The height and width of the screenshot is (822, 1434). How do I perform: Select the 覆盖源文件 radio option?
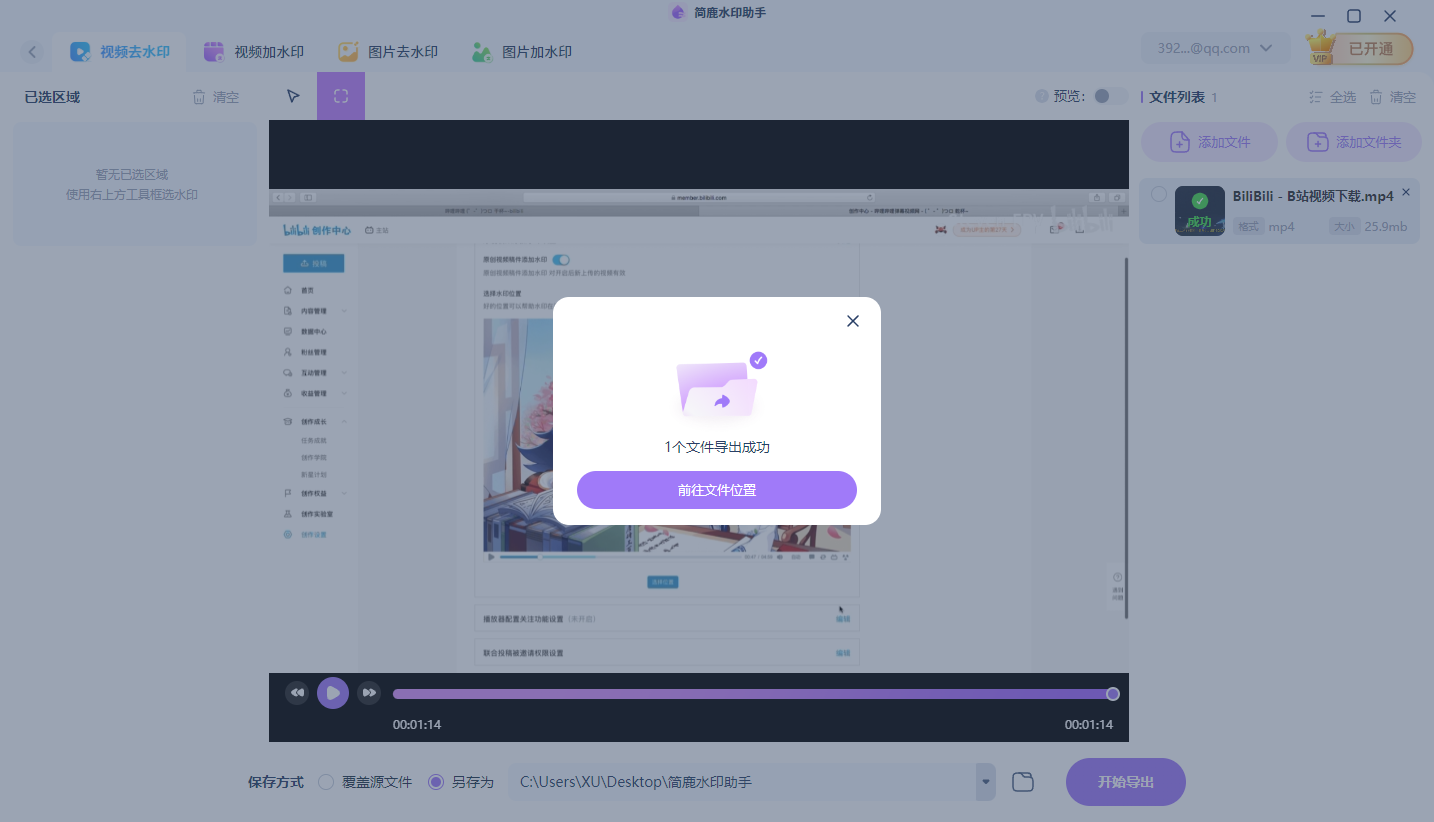tap(364, 782)
